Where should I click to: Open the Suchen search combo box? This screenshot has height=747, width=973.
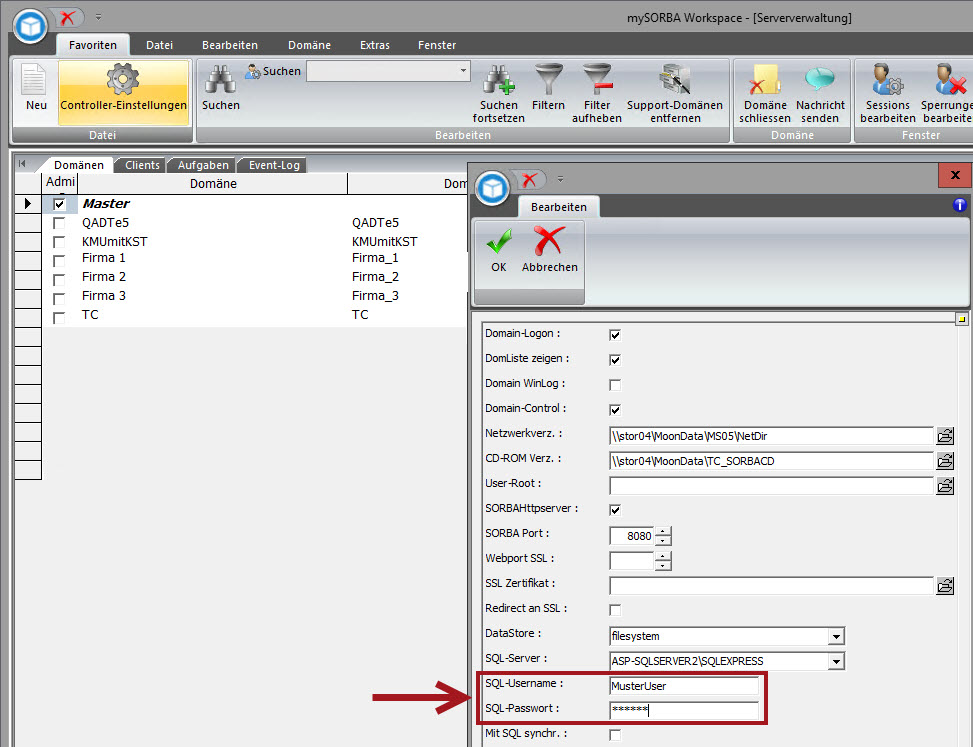pyautogui.click(x=463, y=71)
